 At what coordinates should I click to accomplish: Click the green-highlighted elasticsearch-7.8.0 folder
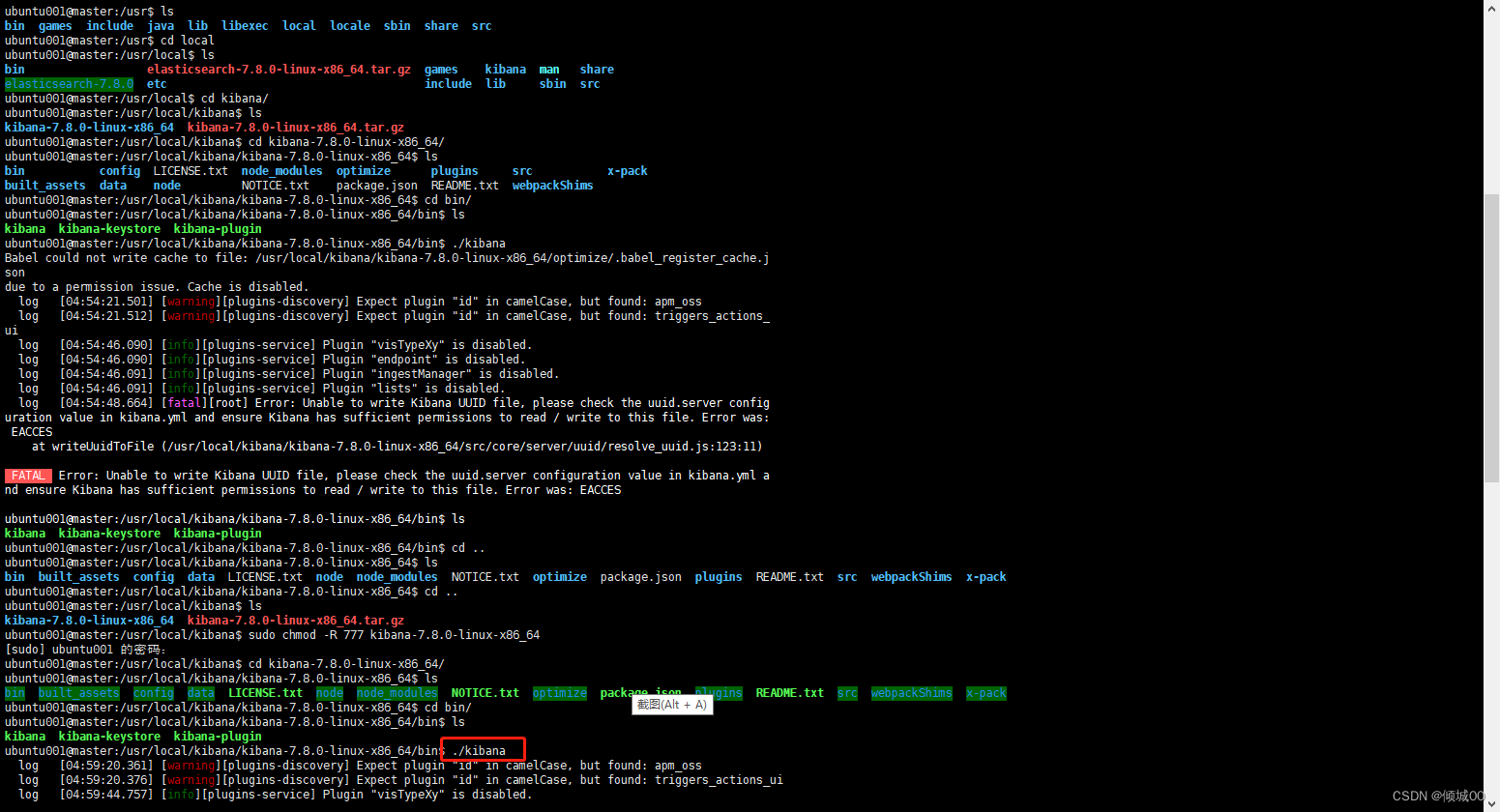click(x=69, y=84)
